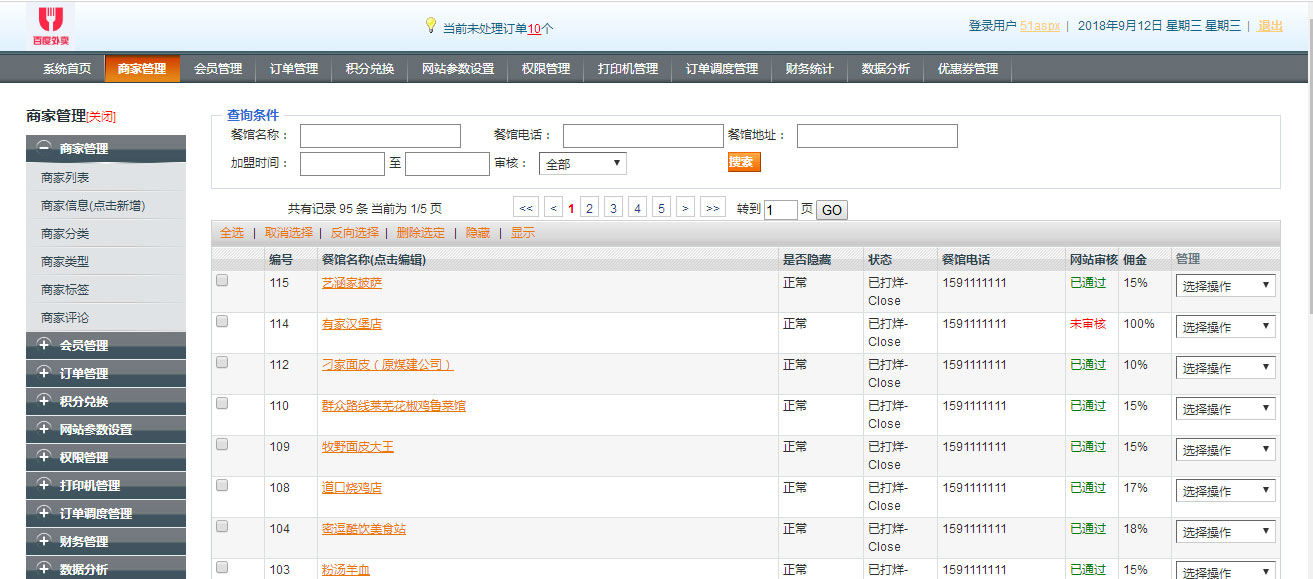This screenshot has width=1313, height=579.
Task: Tick the checkbox for restaurant 115
Action: 222,281
